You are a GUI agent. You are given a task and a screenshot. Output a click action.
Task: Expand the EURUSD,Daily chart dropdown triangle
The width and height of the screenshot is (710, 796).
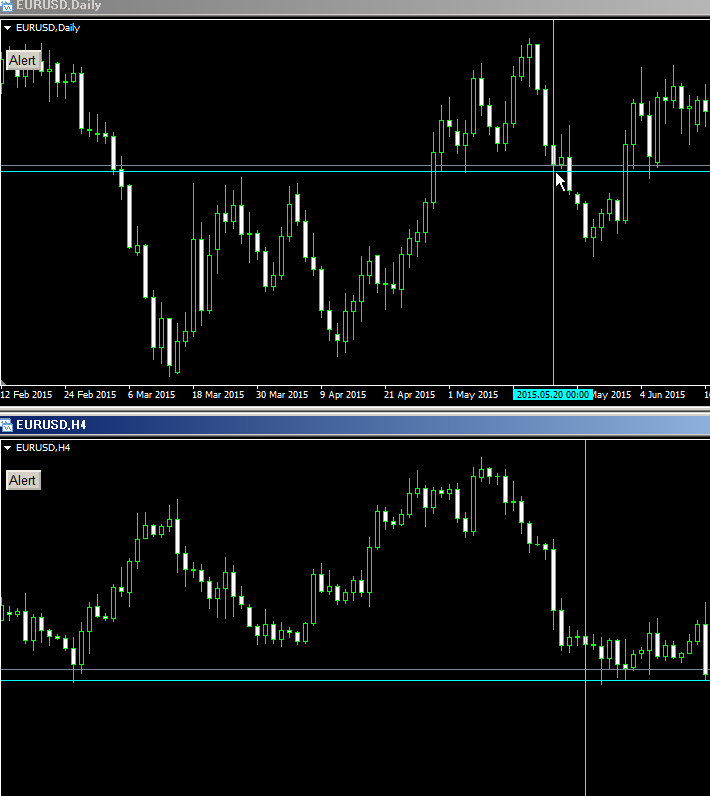click(8, 28)
